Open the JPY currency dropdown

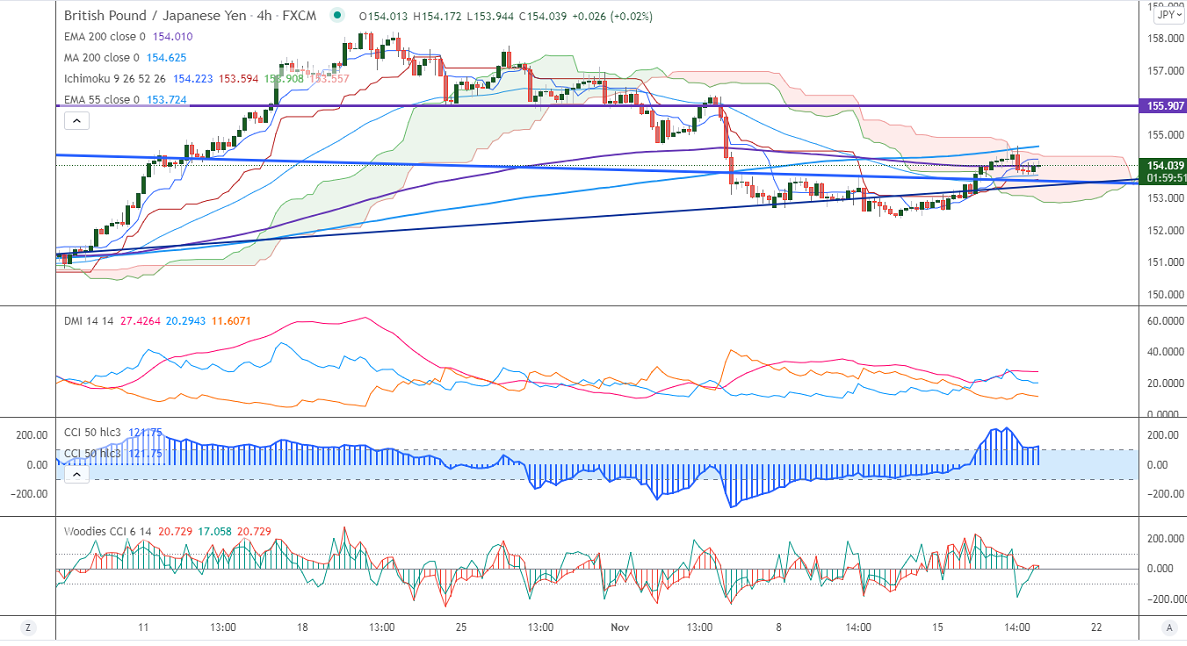[1168, 14]
